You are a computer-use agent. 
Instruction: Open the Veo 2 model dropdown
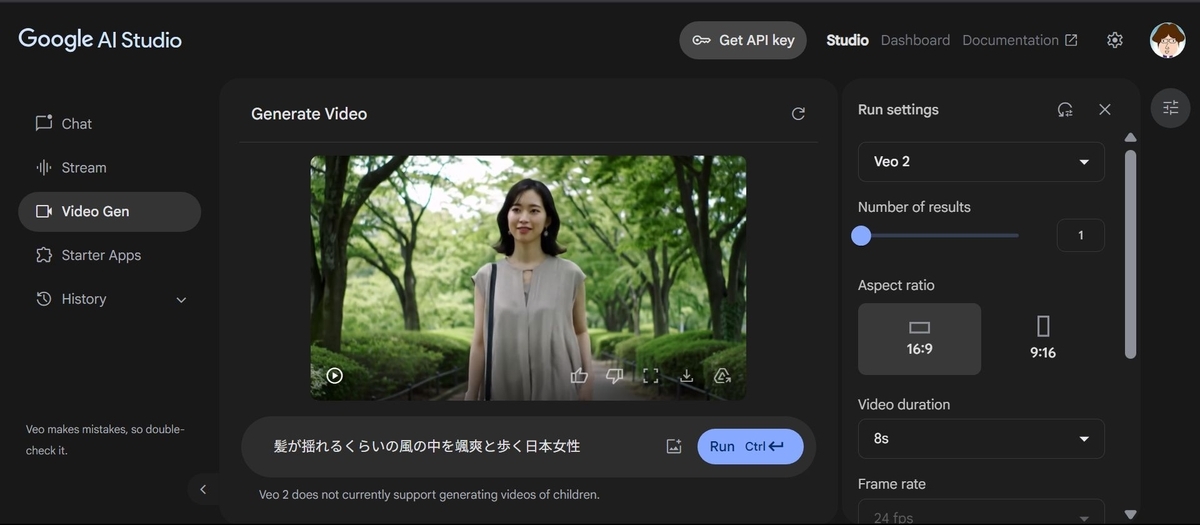point(981,162)
